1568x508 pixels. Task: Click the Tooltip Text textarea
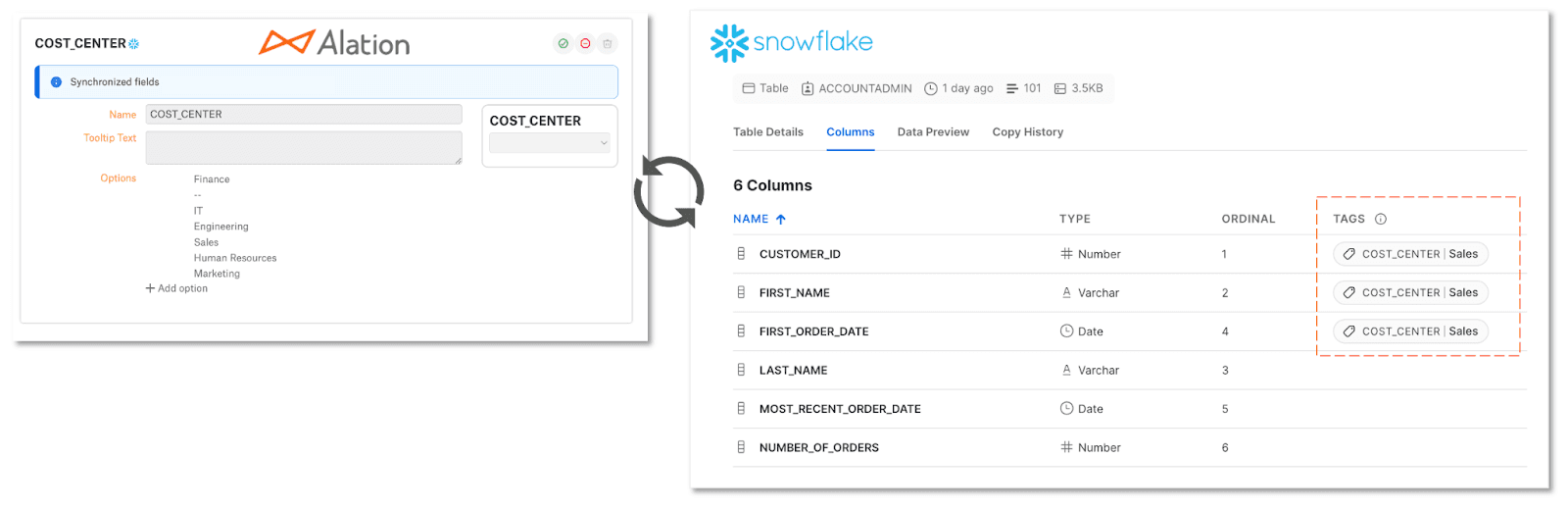(x=304, y=147)
